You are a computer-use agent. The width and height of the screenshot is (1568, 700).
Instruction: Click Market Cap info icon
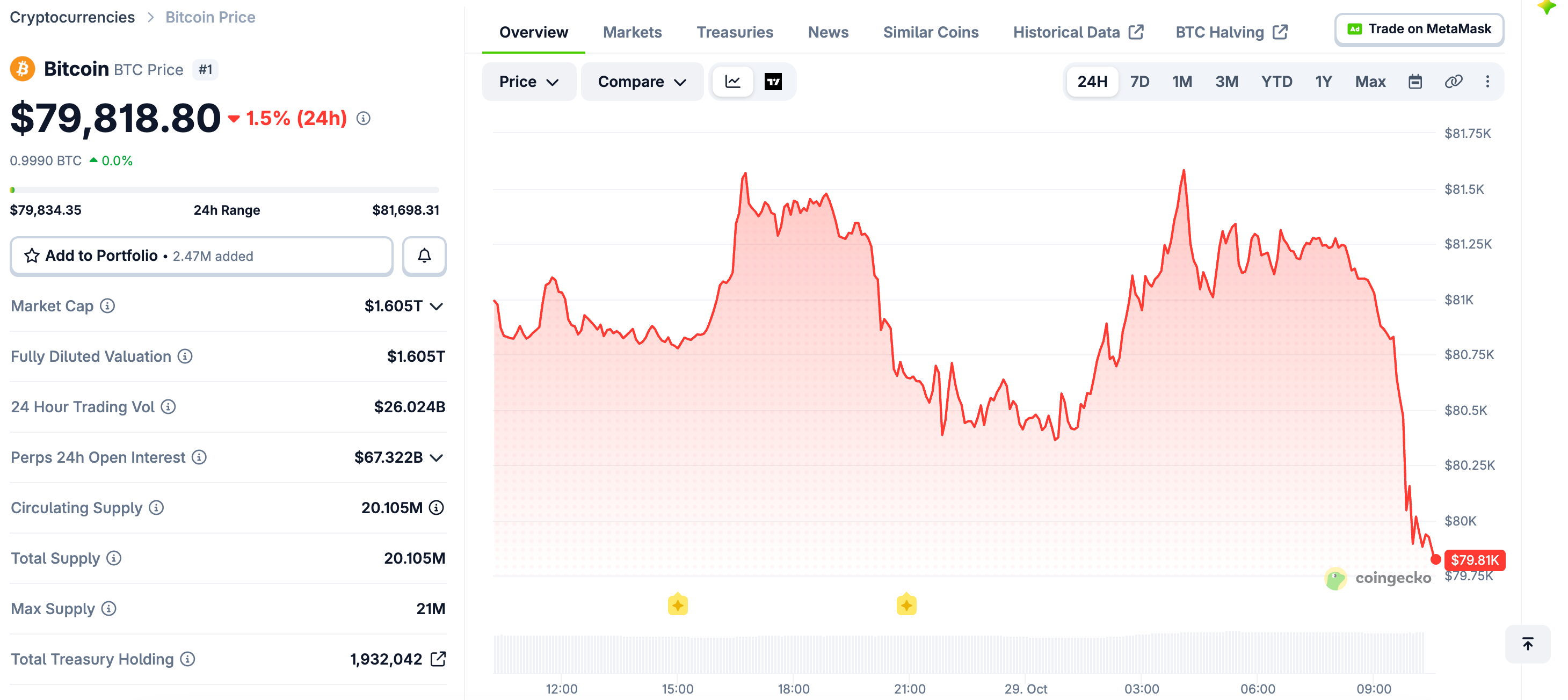[x=107, y=306]
